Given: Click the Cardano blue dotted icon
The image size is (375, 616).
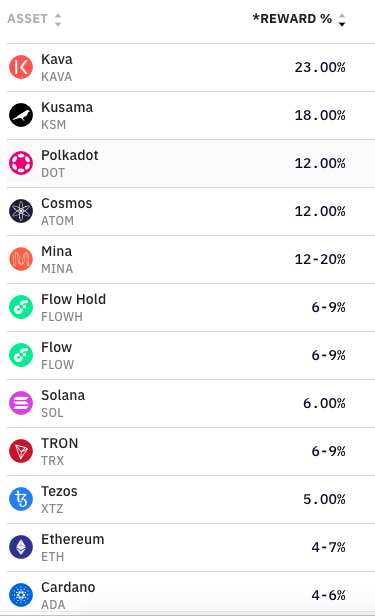Looking at the screenshot, I should (21, 595).
